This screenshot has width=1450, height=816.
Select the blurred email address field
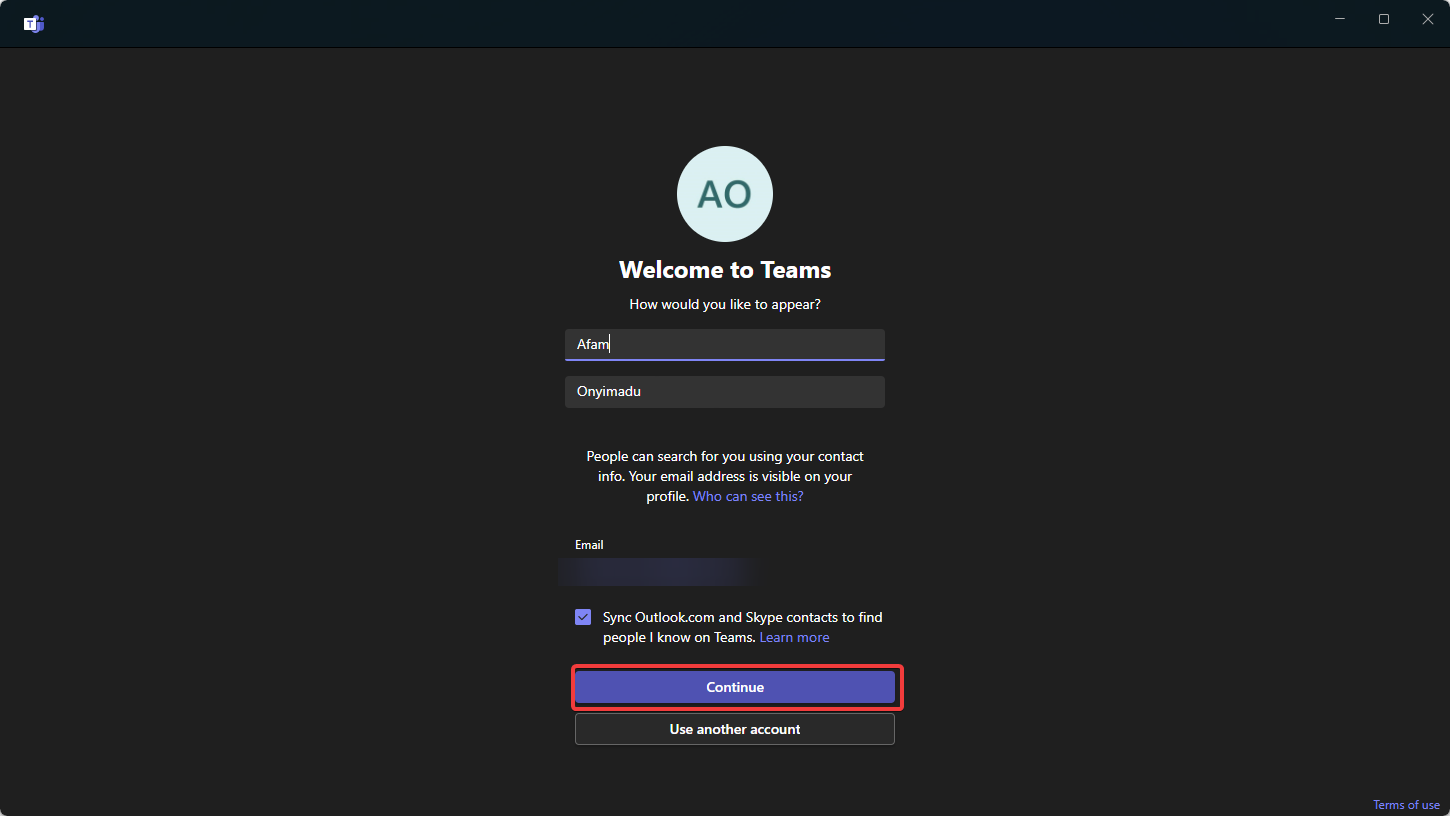(657, 572)
